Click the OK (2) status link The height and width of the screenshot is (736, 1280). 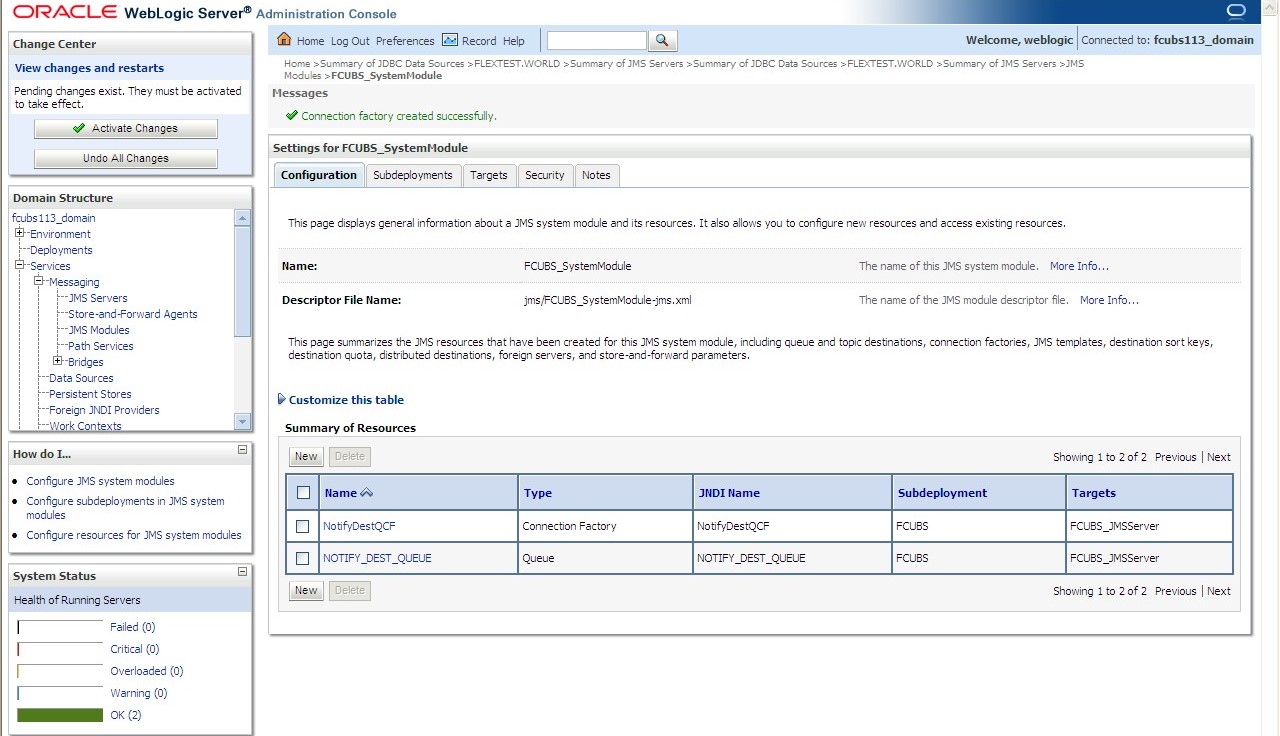click(x=126, y=715)
